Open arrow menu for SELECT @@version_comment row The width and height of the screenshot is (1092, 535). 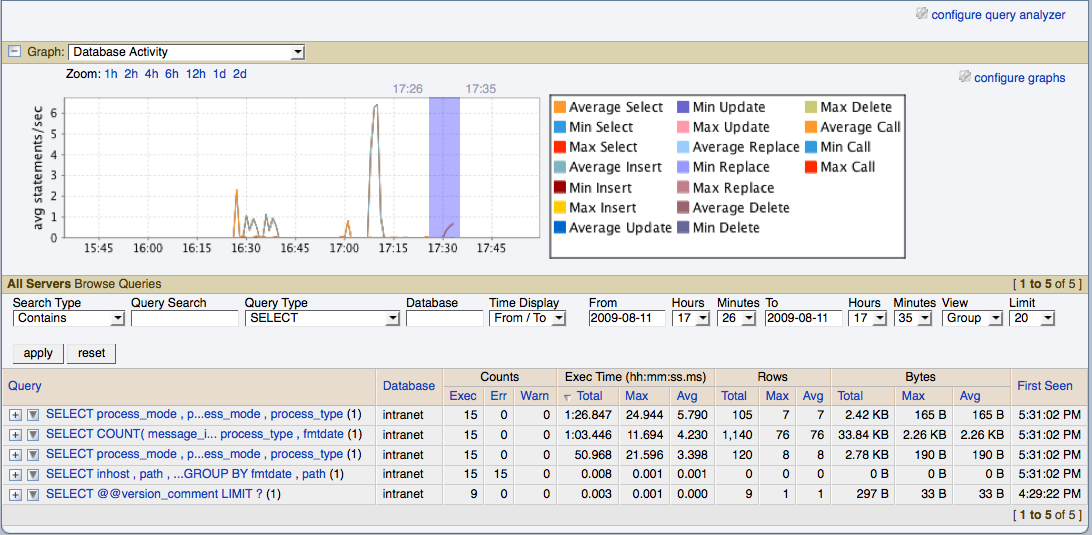point(33,495)
